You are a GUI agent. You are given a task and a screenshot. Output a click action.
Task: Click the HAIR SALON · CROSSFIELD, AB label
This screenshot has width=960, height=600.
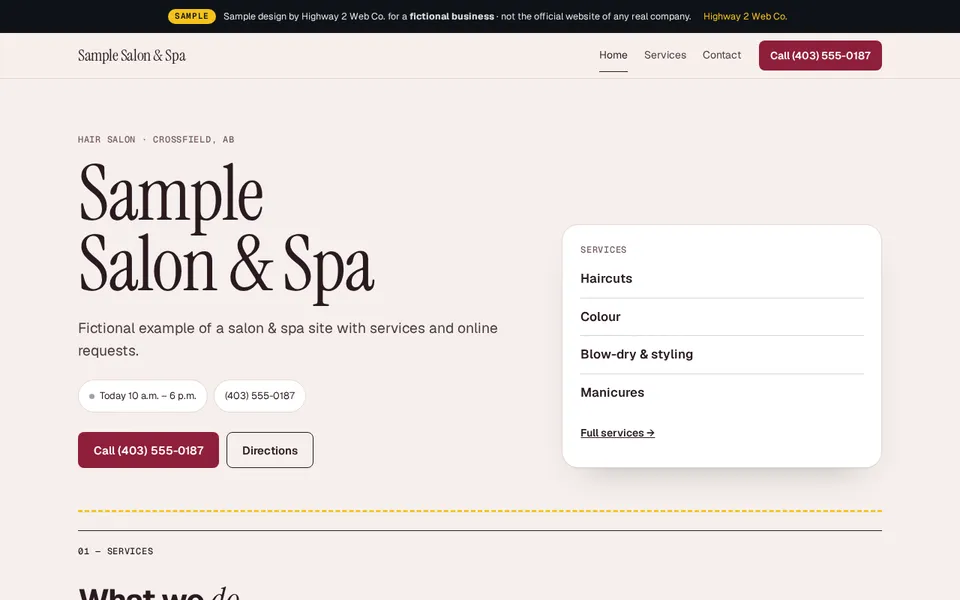tap(156, 140)
